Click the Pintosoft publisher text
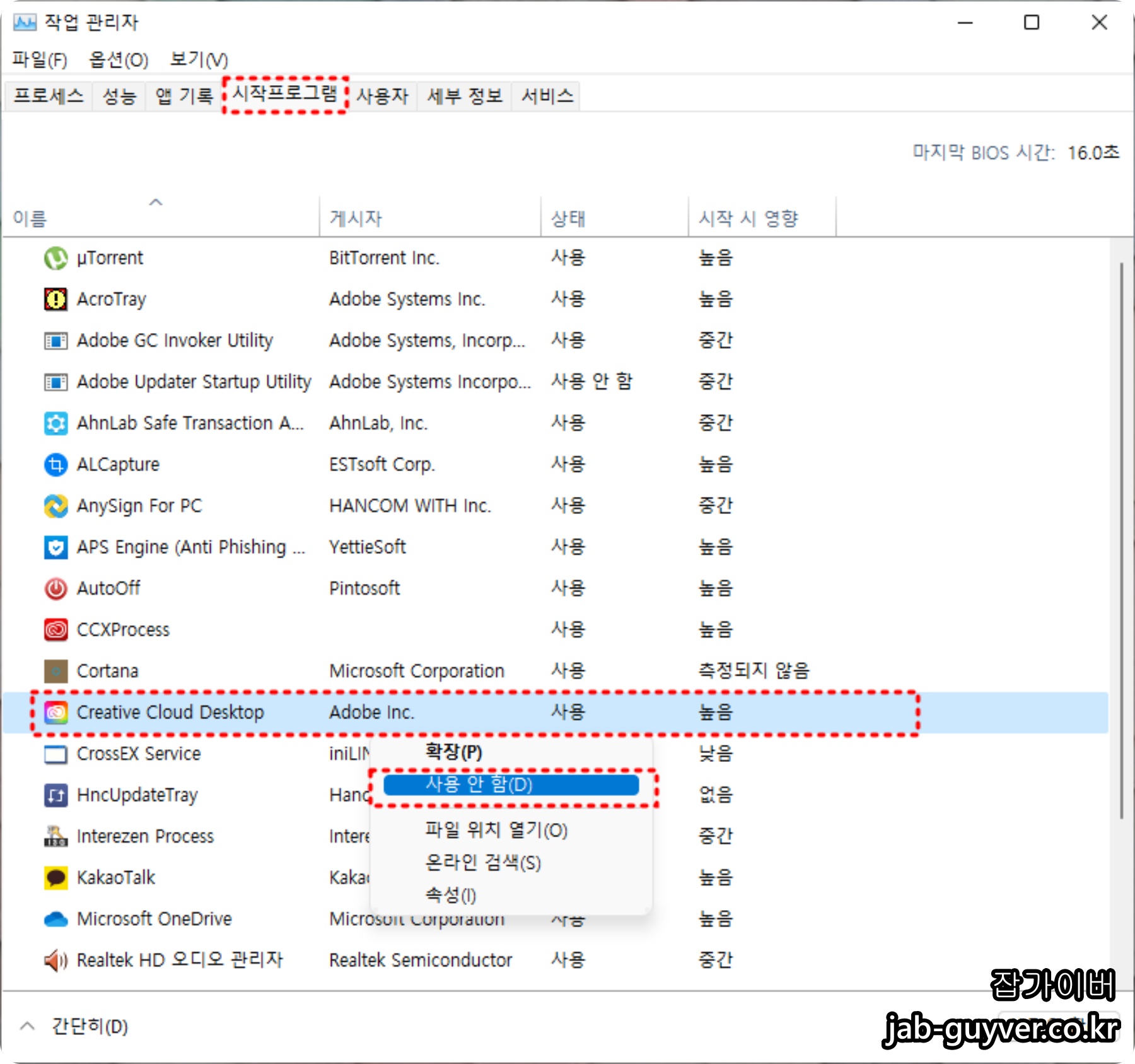This screenshot has width=1135, height=1064. pyautogui.click(x=364, y=588)
